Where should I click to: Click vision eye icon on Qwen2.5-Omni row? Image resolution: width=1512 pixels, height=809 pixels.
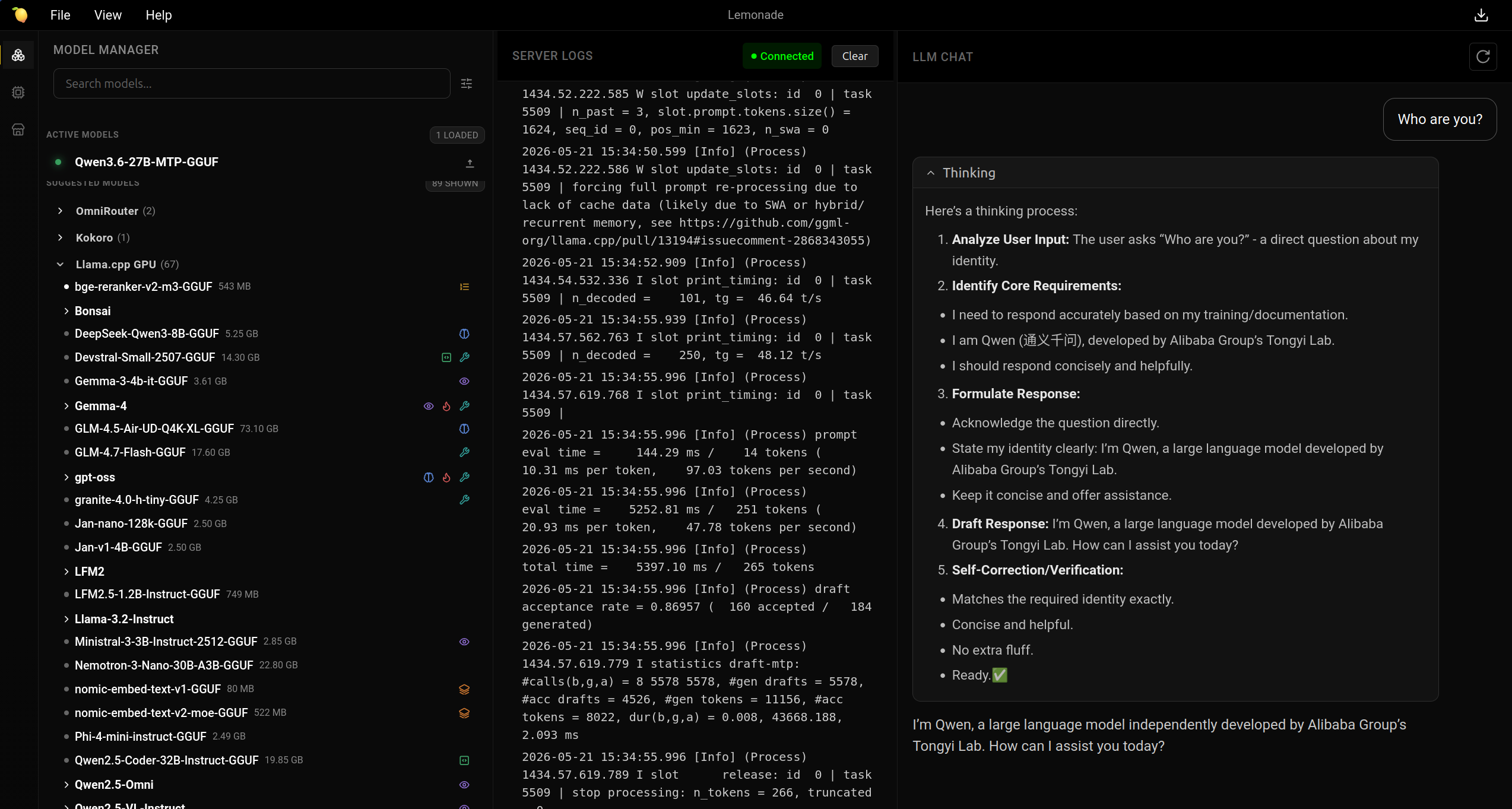[x=464, y=785]
